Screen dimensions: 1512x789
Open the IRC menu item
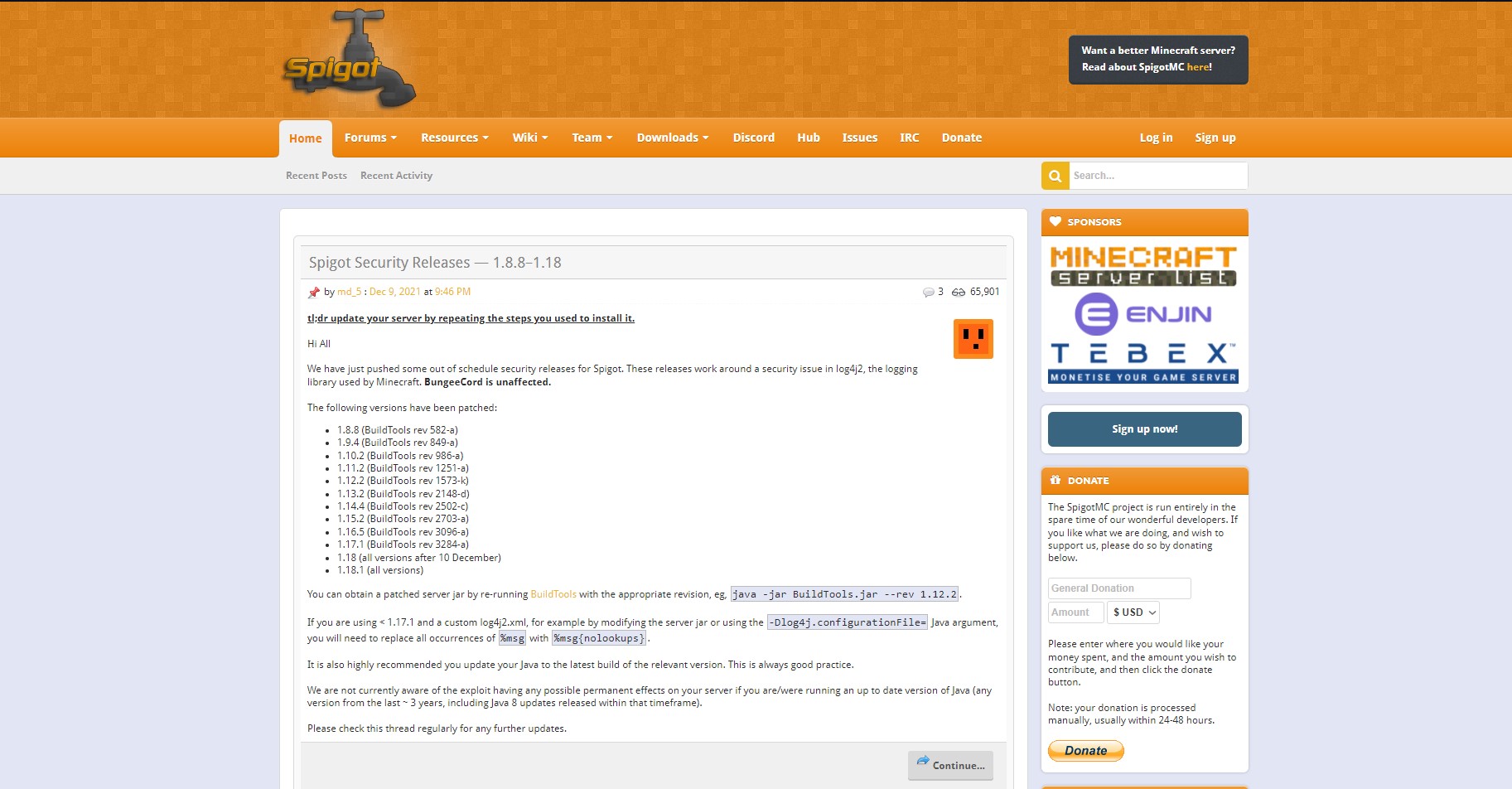click(910, 138)
